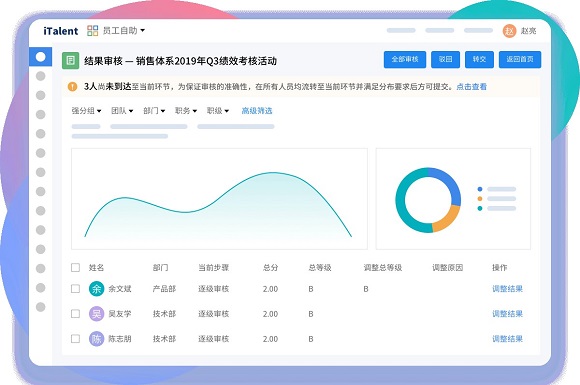Expand the 员工自助 module dropdown
This screenshot has width=580, height=385.
(124, 30)
